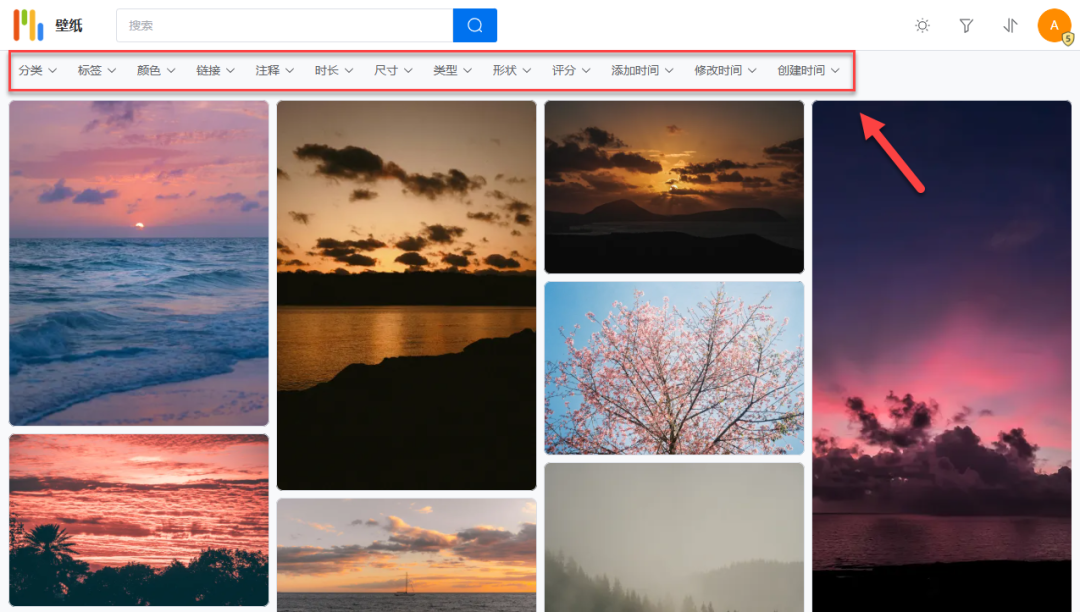Click the filter funnel icon

pyautogui.click(x=966, y=25)
